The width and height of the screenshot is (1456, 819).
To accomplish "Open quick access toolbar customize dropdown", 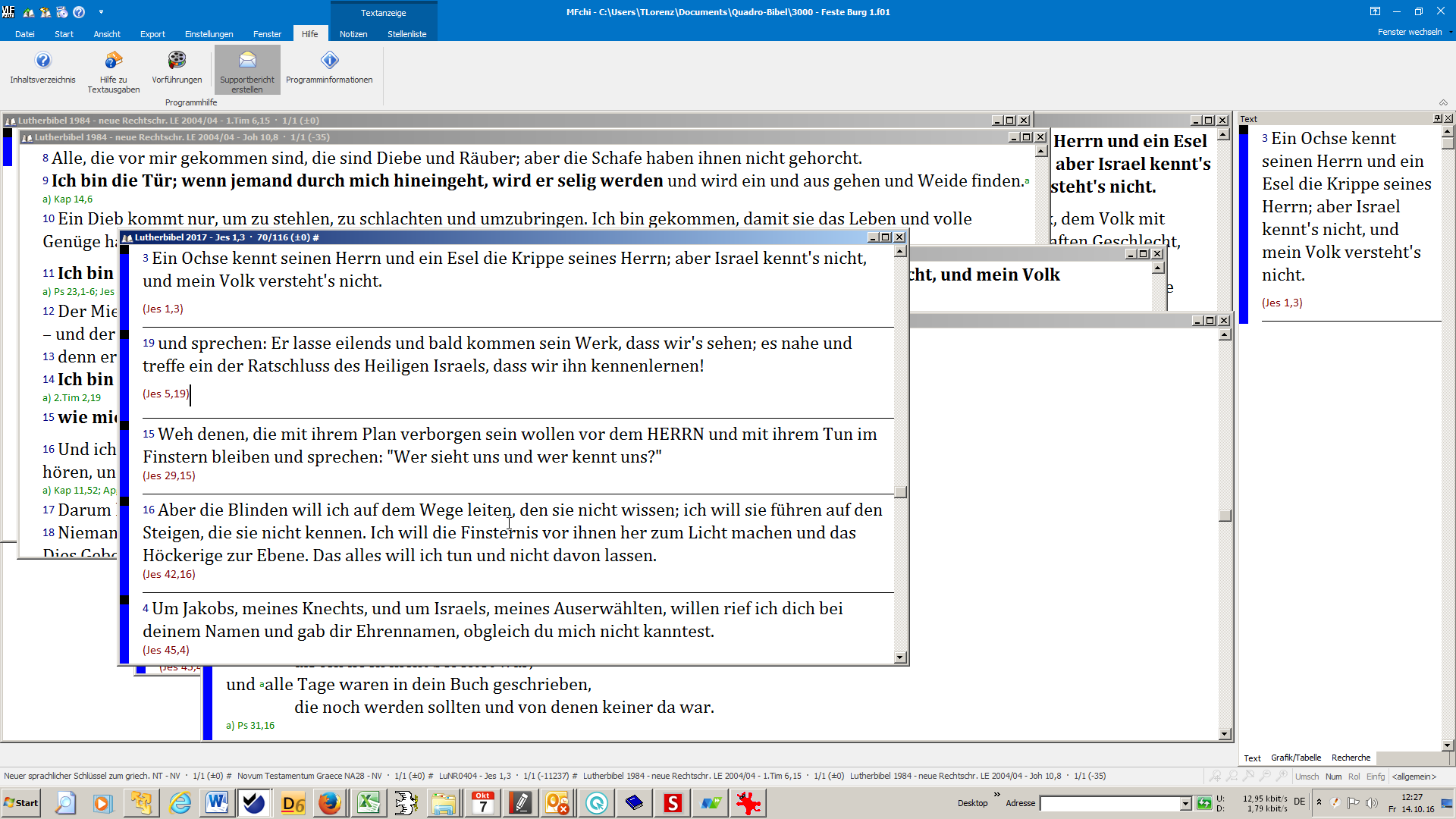I will click(101, 12).
